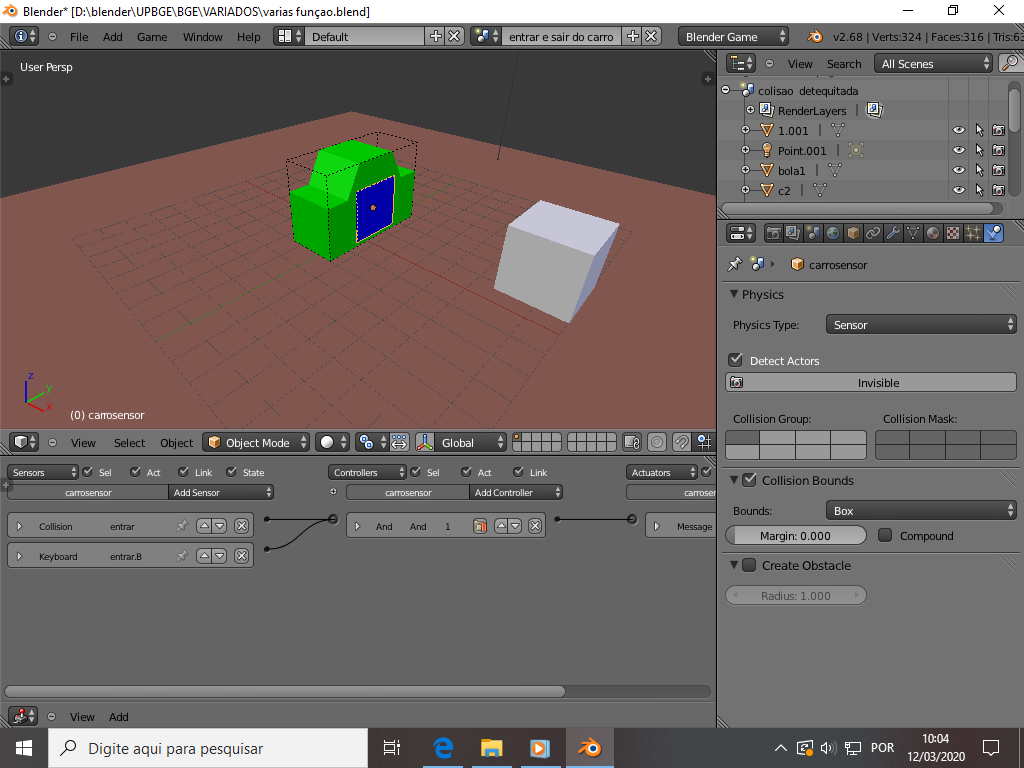Open the World properties tab
The width and height of the screenshot is (1024, 768).
[833, 233]
